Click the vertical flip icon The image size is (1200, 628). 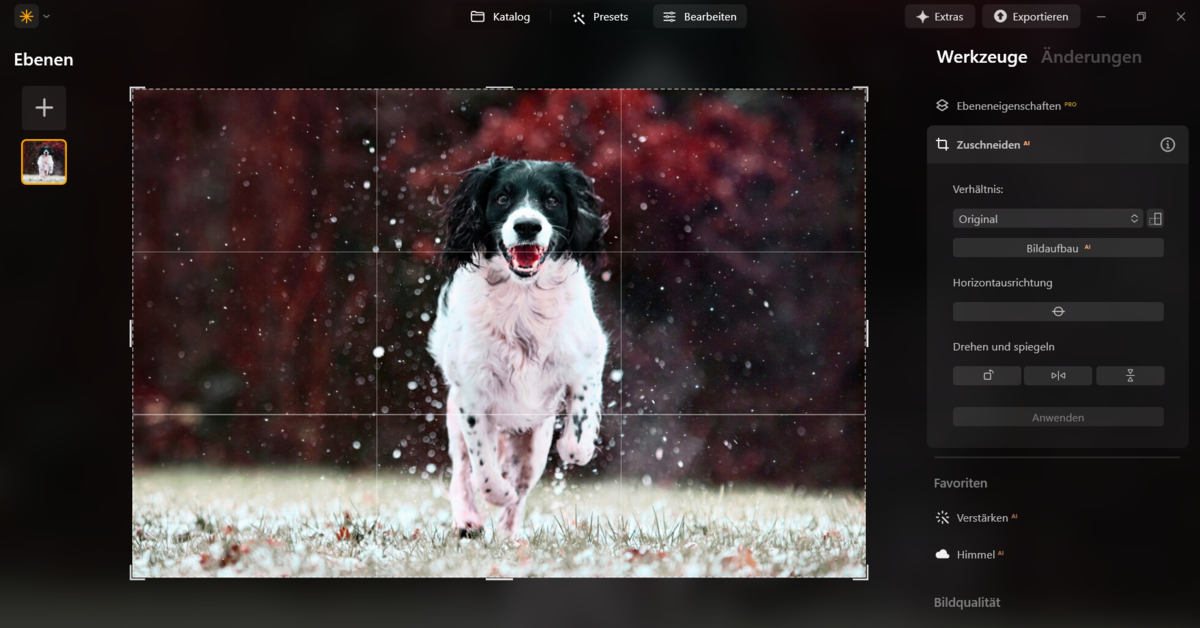(1130, 375)
